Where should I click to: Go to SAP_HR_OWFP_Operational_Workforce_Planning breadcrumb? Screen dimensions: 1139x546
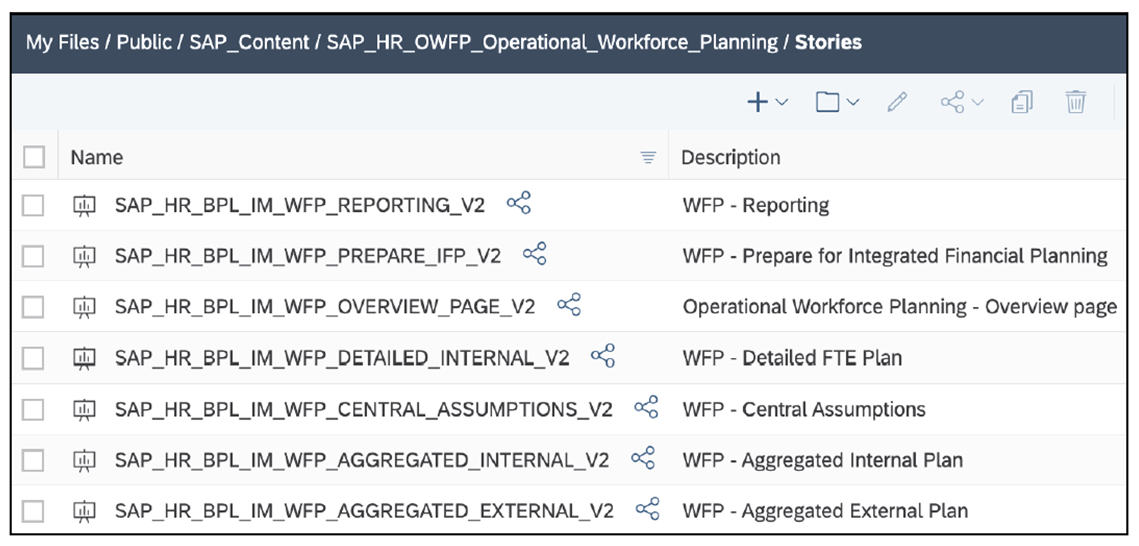[552, 42]
